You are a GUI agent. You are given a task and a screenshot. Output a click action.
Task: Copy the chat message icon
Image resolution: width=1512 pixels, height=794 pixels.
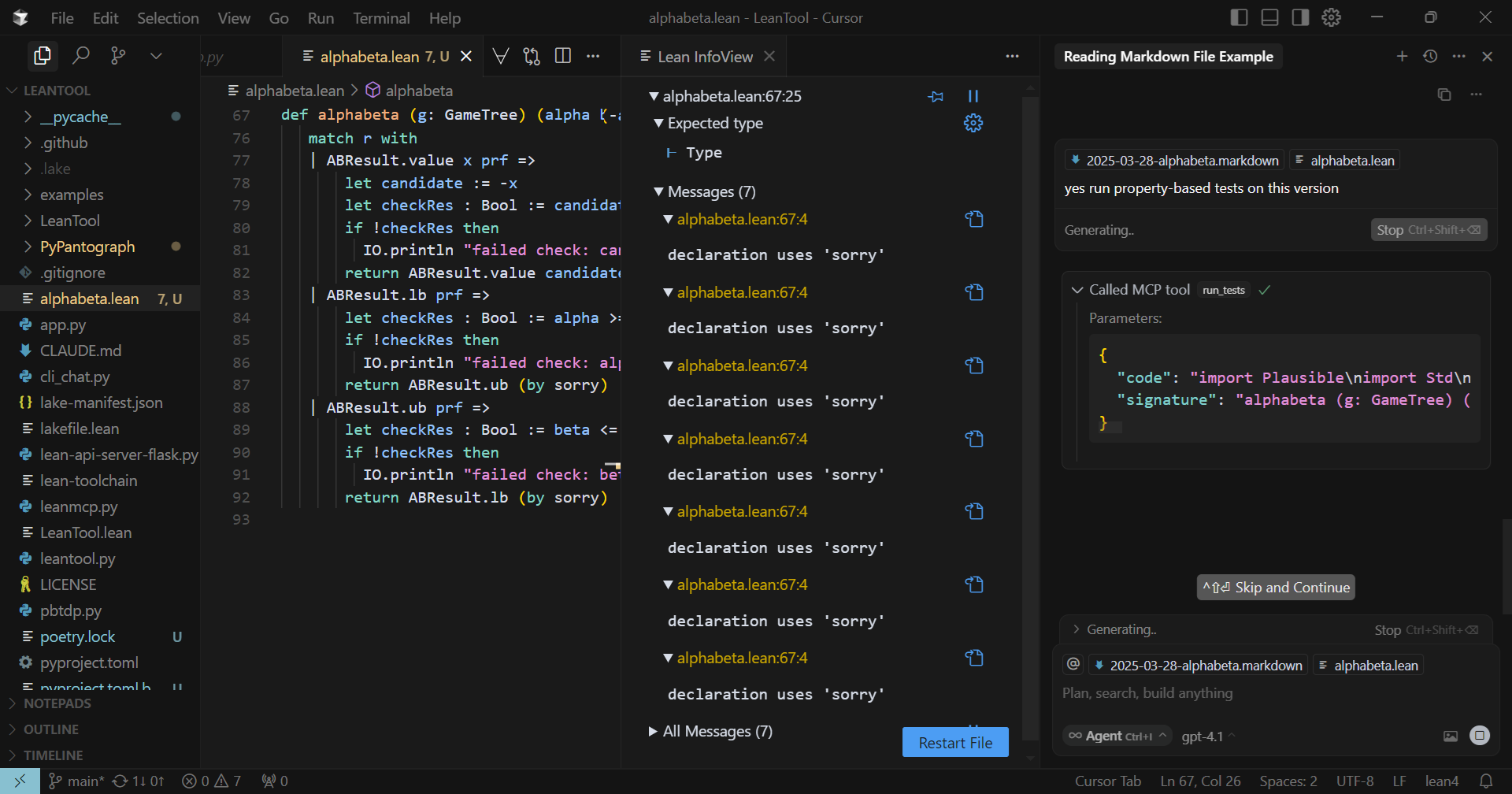point(1444,95)
